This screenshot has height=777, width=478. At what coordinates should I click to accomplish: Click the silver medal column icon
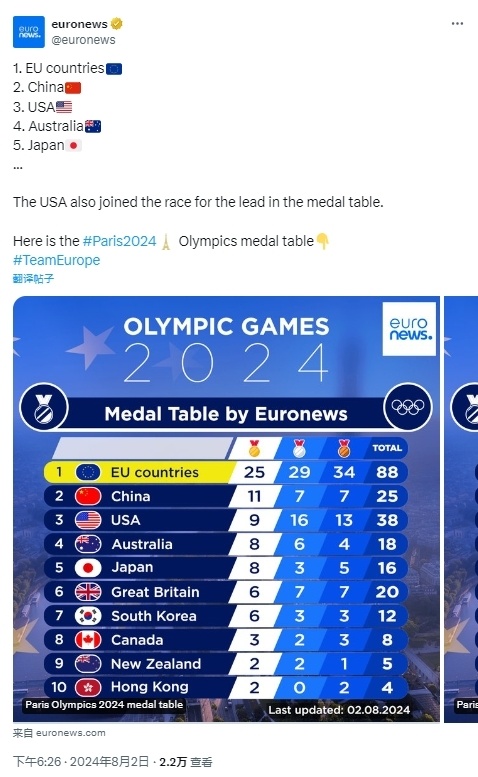point(299,448)
